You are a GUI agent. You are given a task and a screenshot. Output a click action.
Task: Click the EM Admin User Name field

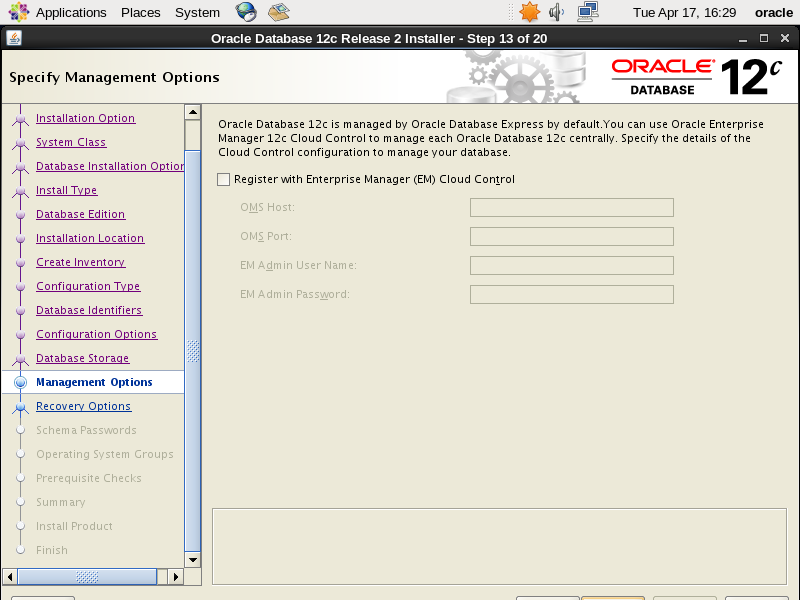(571, 265)
